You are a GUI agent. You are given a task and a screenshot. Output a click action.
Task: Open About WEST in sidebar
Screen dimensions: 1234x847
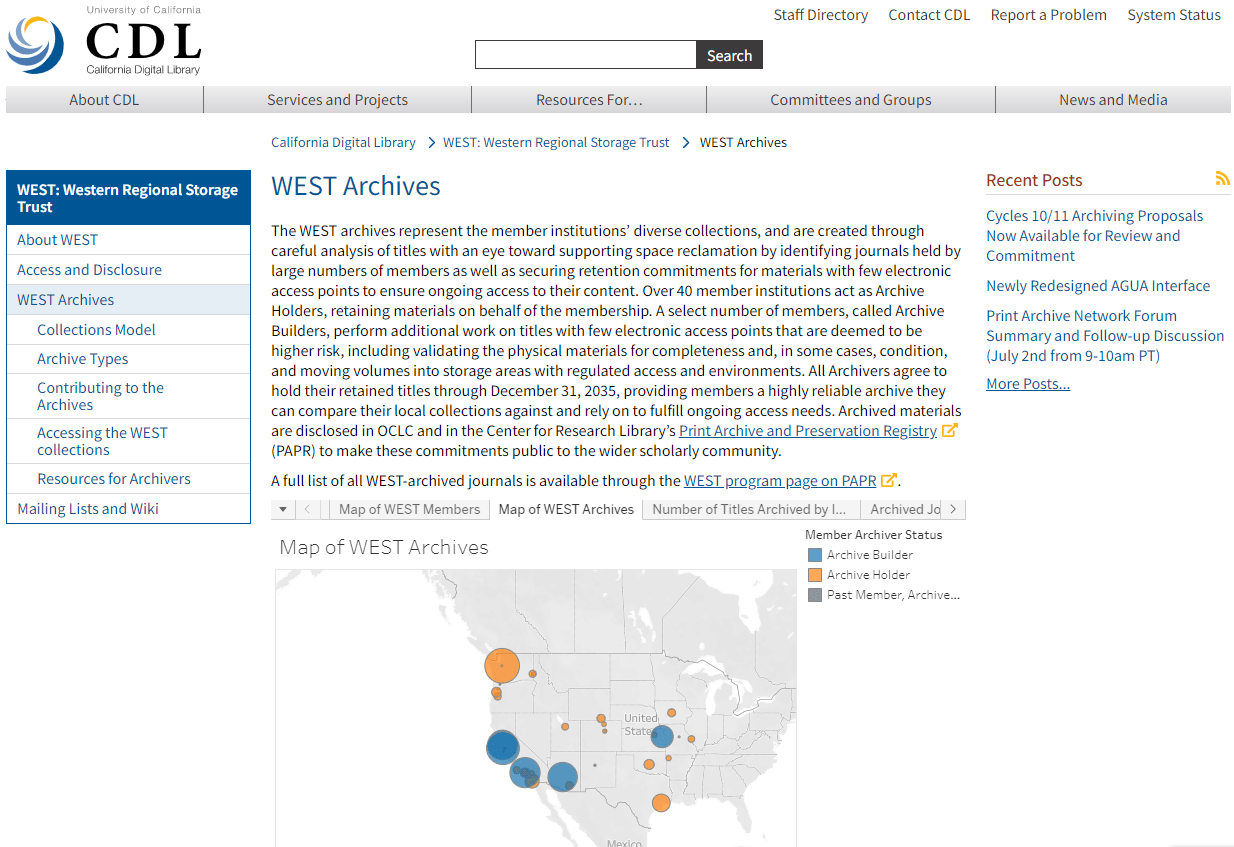click(x=128, y=240)
